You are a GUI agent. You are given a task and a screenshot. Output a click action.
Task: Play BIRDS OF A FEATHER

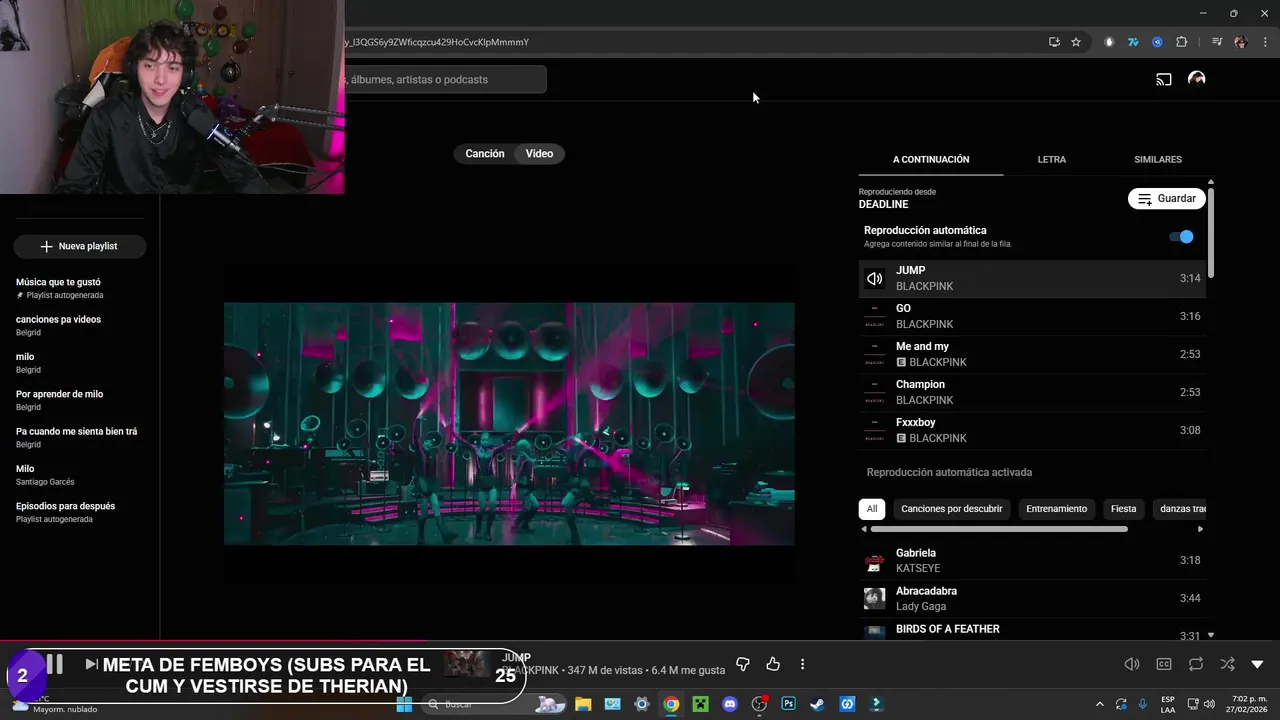(x=1032, y=632)
